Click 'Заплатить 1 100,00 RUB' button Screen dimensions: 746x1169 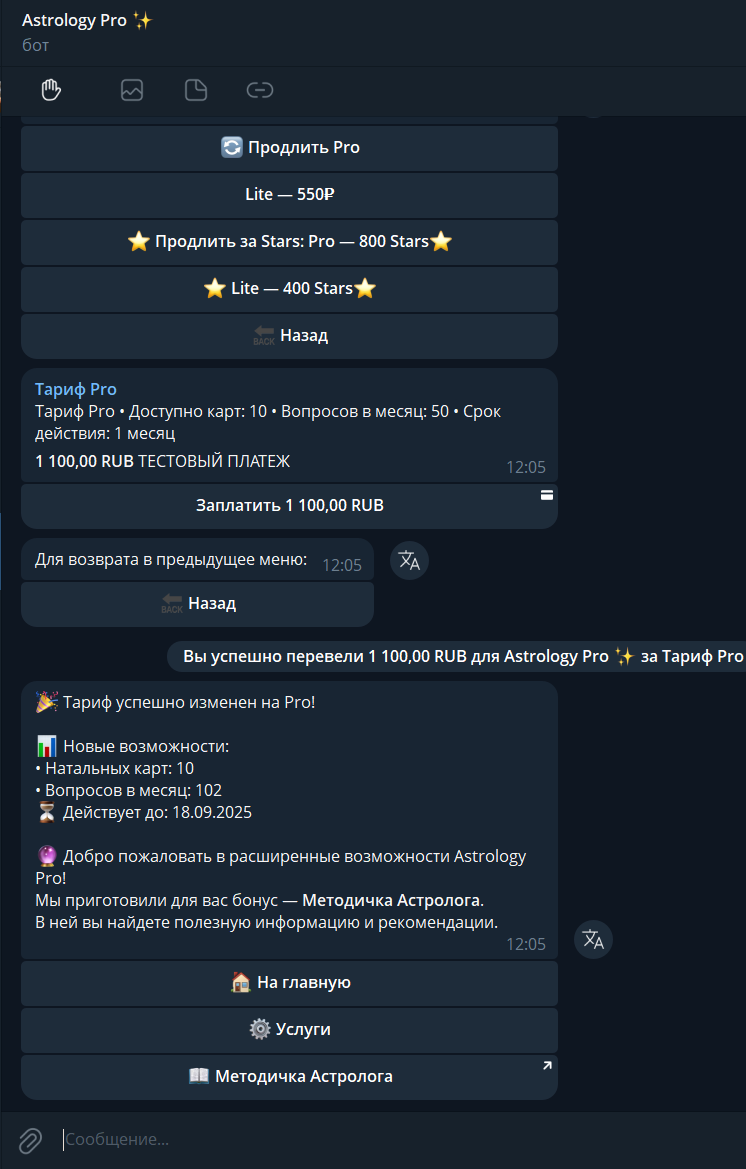tap(289, 505)
